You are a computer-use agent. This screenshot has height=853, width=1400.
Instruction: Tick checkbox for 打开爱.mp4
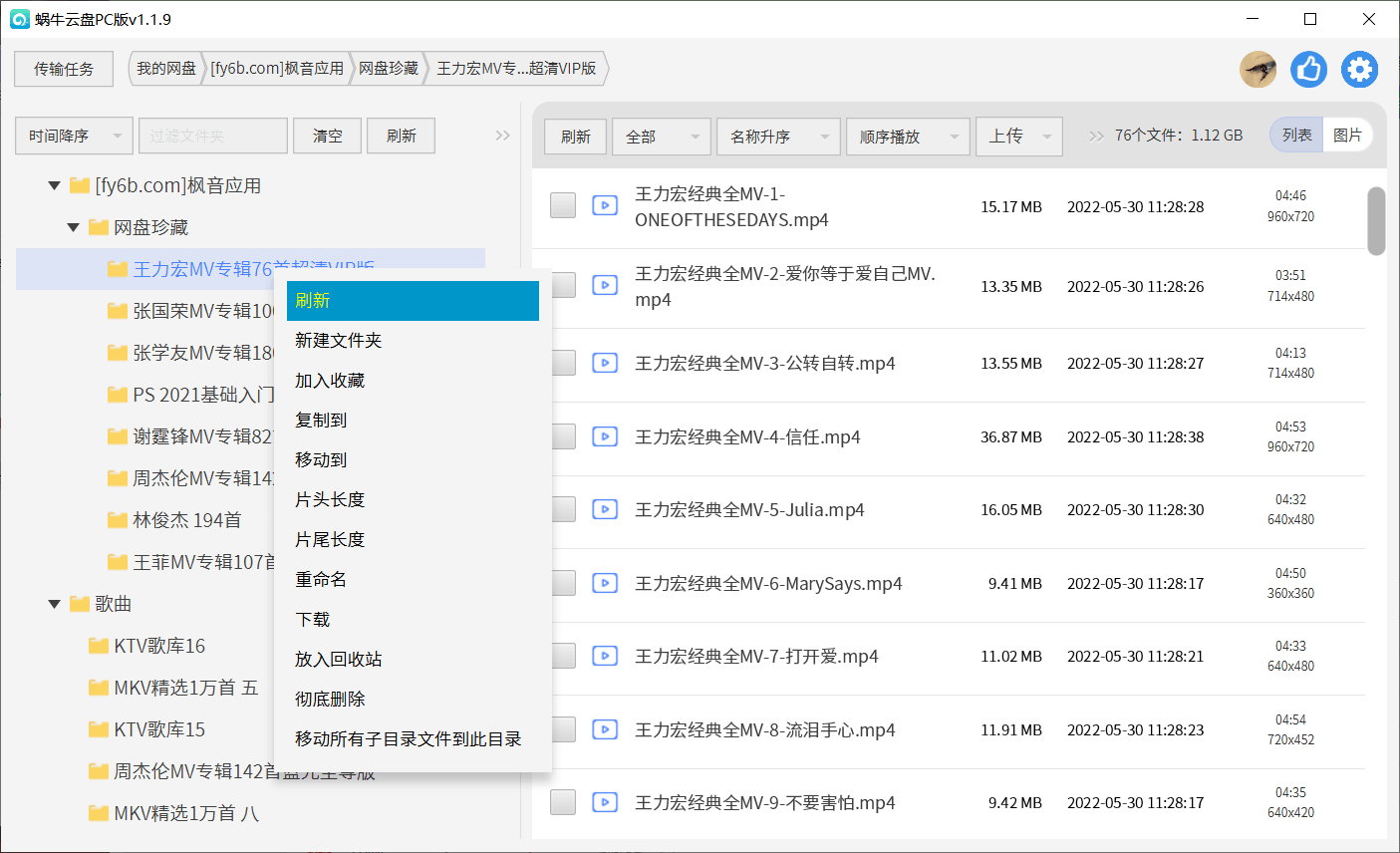(563, 656)
